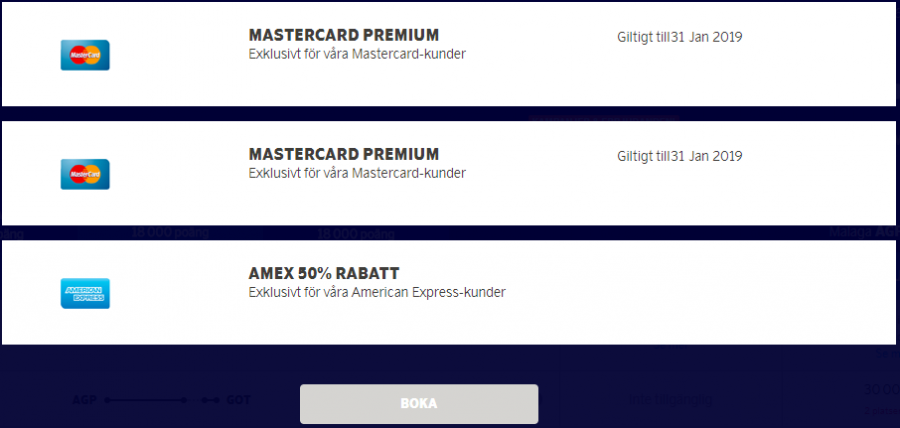Click the American Express logo
The height and width of the screenshot is (428, 900).
85,293
